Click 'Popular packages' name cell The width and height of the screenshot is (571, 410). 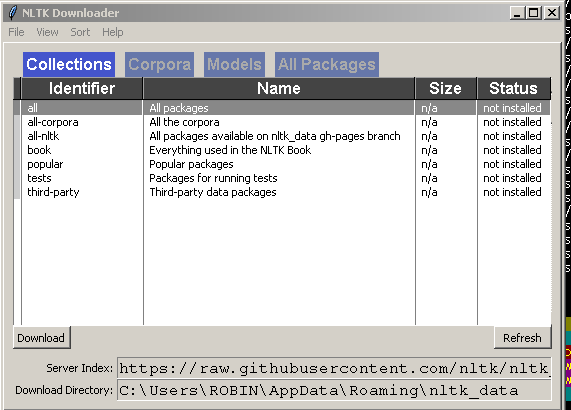(191, 164)
